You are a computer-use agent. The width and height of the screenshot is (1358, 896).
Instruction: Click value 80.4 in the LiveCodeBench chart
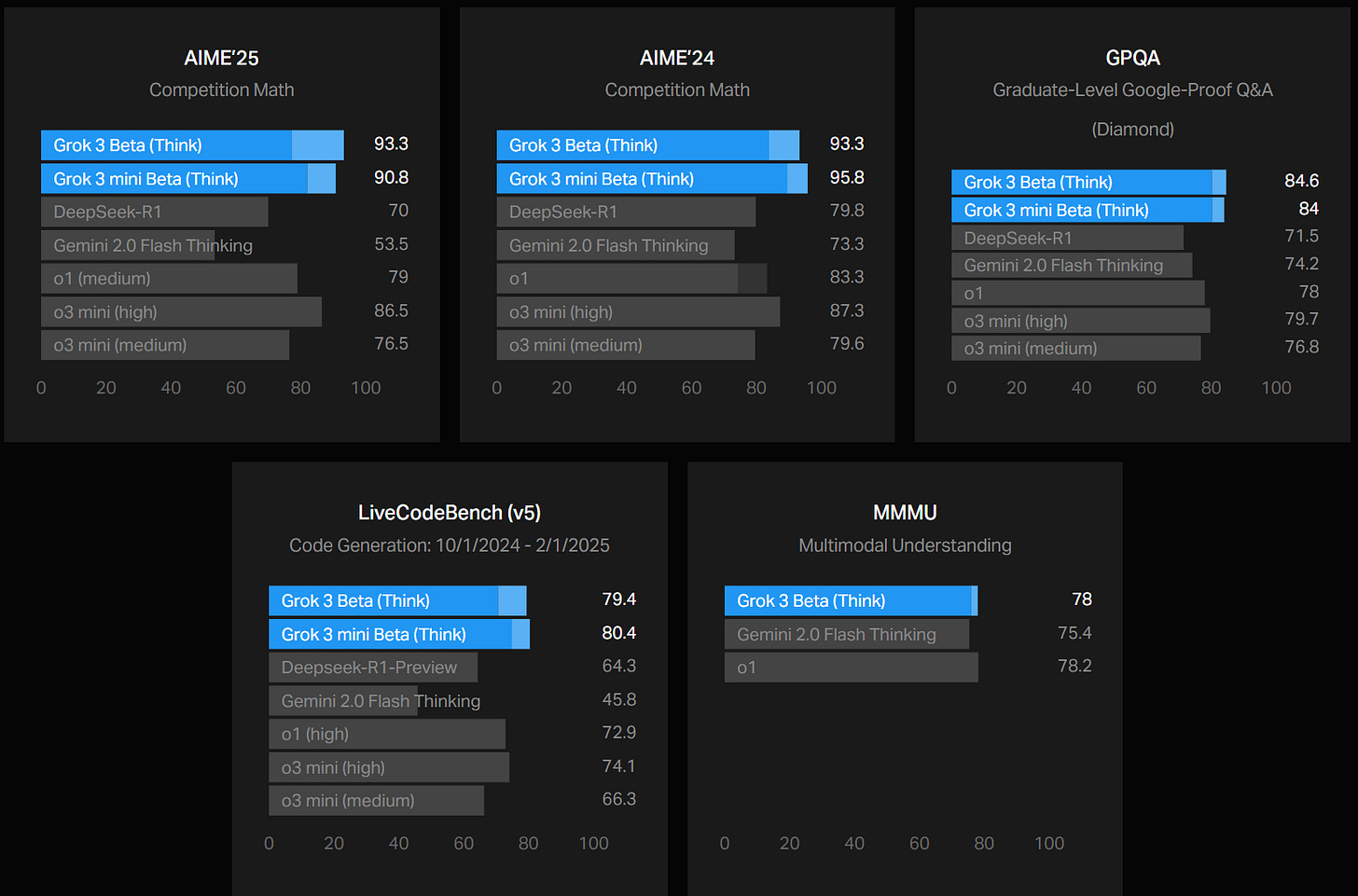pyautogui.click(x=618, y=633)
